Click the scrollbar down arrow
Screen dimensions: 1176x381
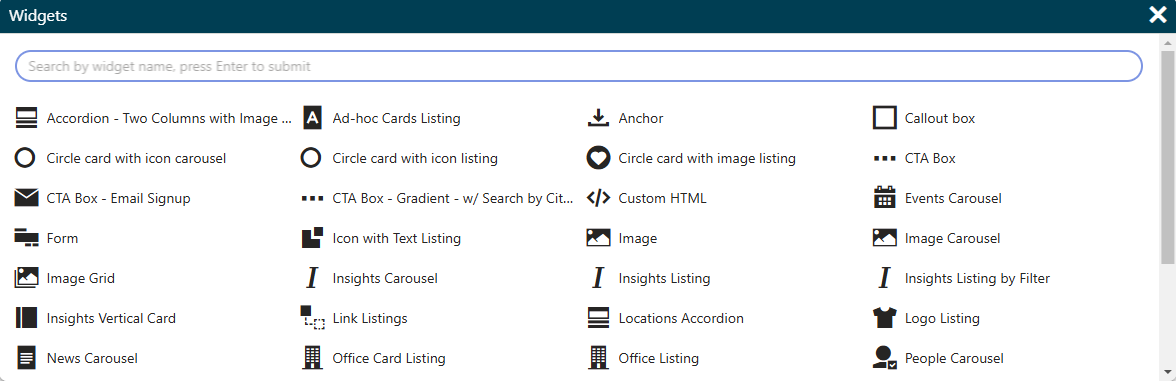coord(1168,371)
